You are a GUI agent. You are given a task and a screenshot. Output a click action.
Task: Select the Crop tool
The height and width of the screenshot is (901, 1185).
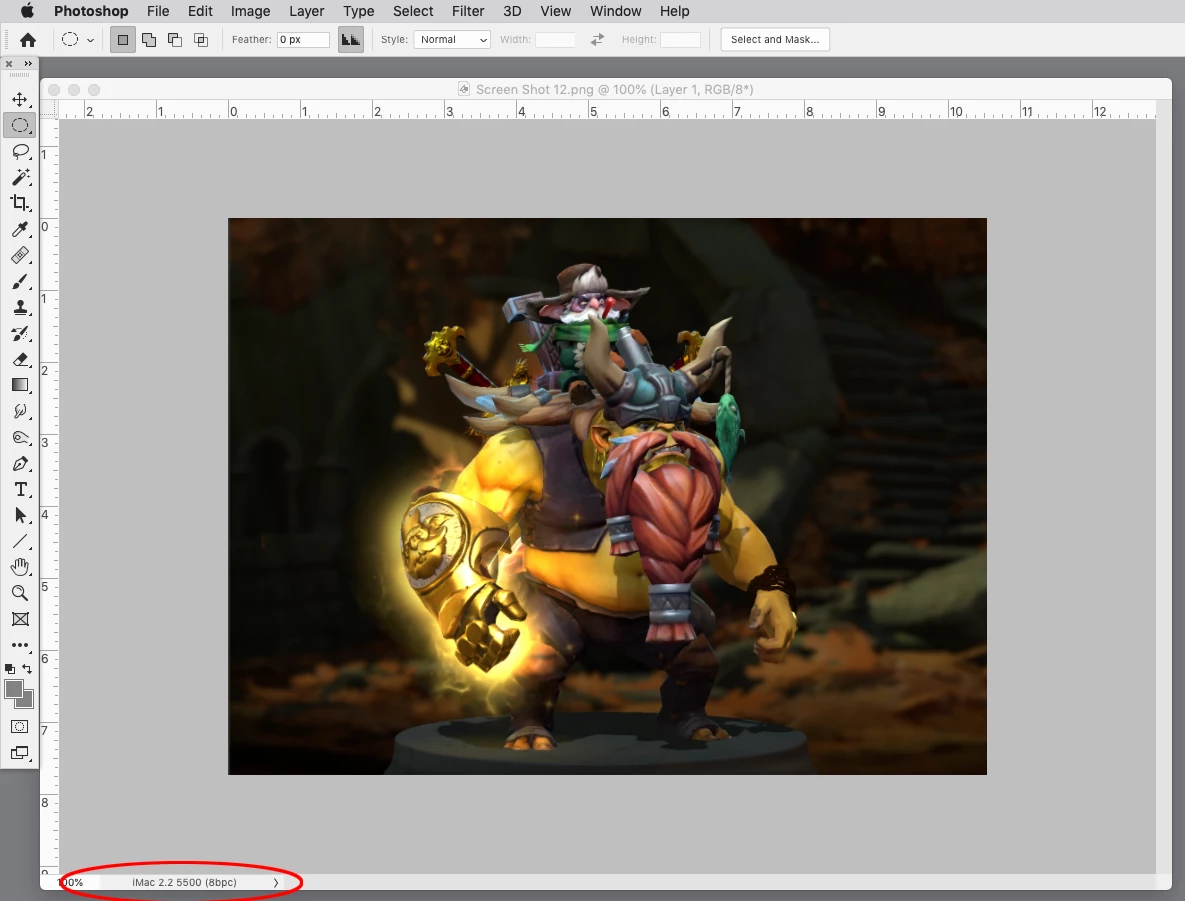[x=20, y=203]
